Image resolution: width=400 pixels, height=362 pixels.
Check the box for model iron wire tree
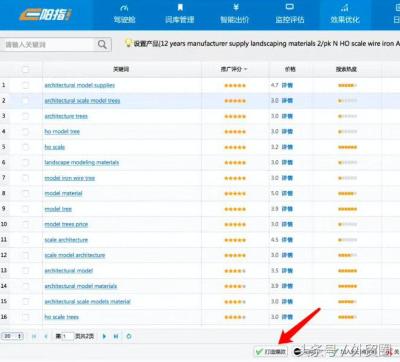click(x=25, y=178)
